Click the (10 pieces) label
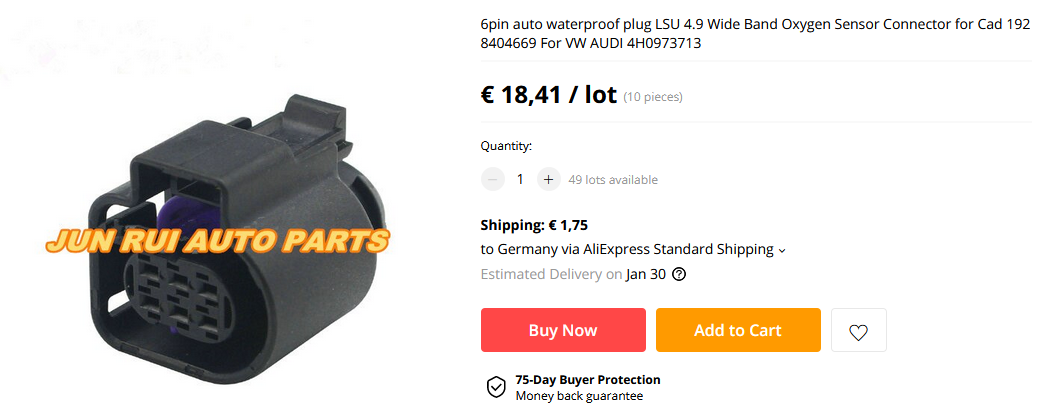This screenshot has width=1039, height=415. [x=653, y=97]
